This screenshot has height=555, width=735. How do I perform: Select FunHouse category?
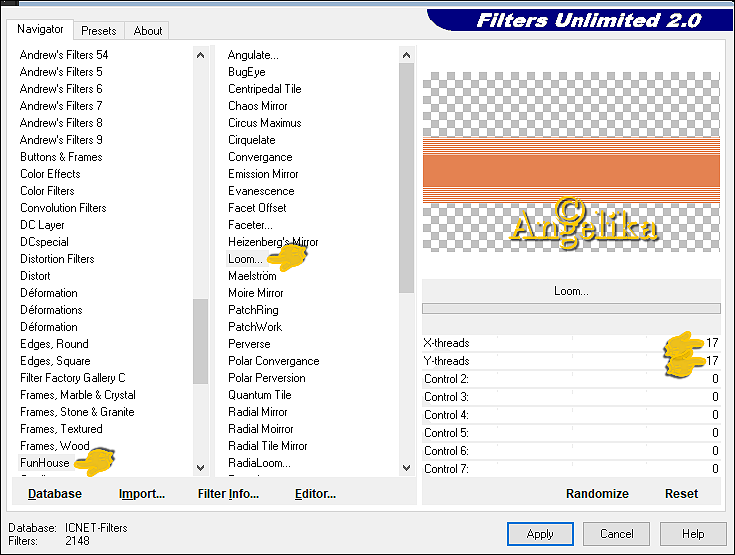pyautogui.click(x=45, y=463)
